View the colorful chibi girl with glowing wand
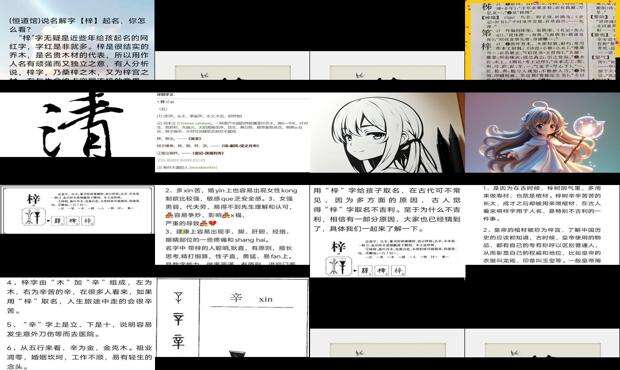The image size is (620, 370). 542,132
